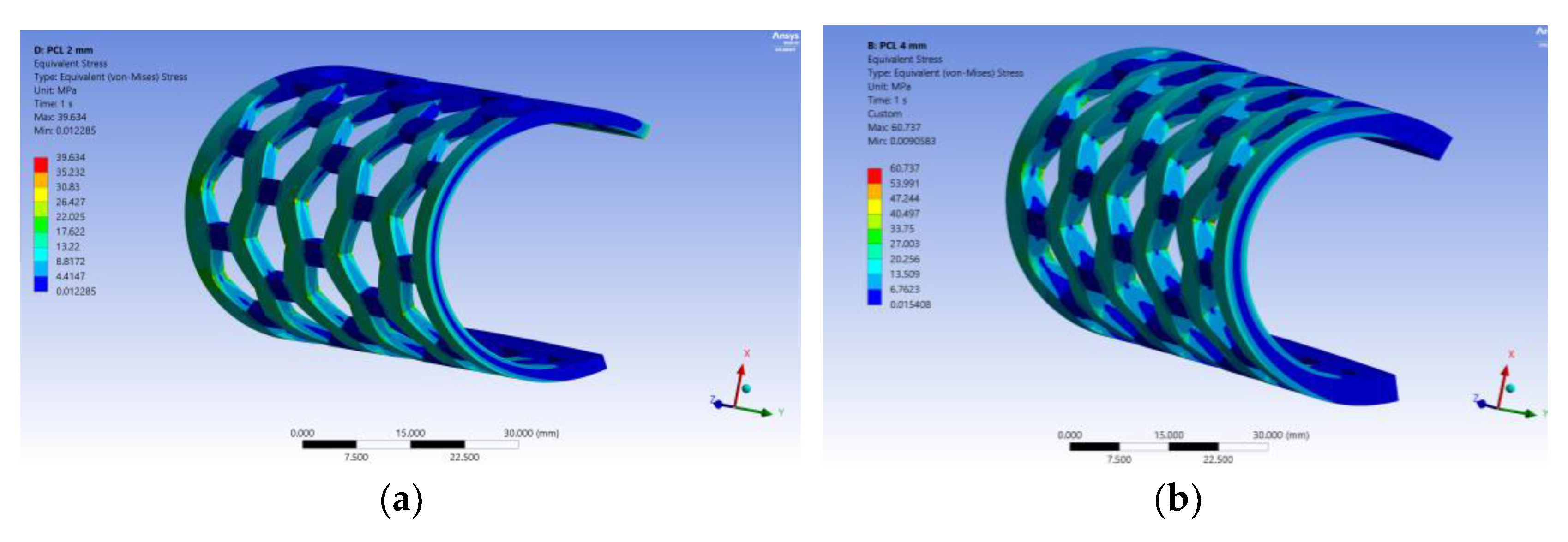Image resolution: width=1568 pixels, height=542 pixels.
Task: Click 'Min: 0.0090583' label in right view
Action: click(x=901, y=141)
